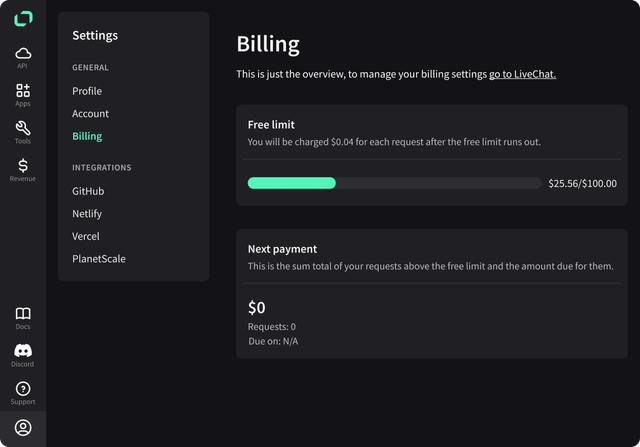Open the Apps grid icon
Image resolution: width=640 pixels, height=447 pixels.
(x=23, y=90)
